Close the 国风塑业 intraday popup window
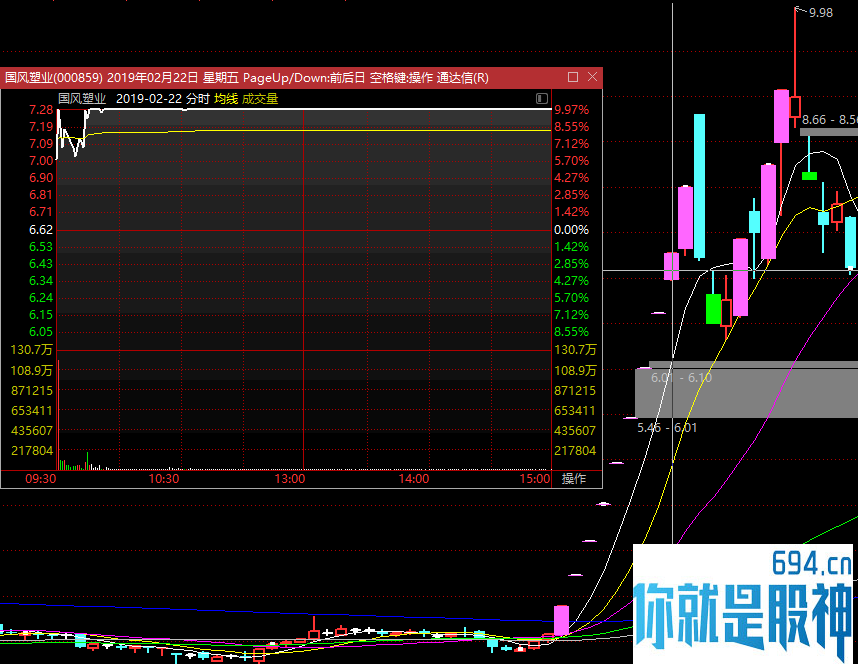 [593, 77]
